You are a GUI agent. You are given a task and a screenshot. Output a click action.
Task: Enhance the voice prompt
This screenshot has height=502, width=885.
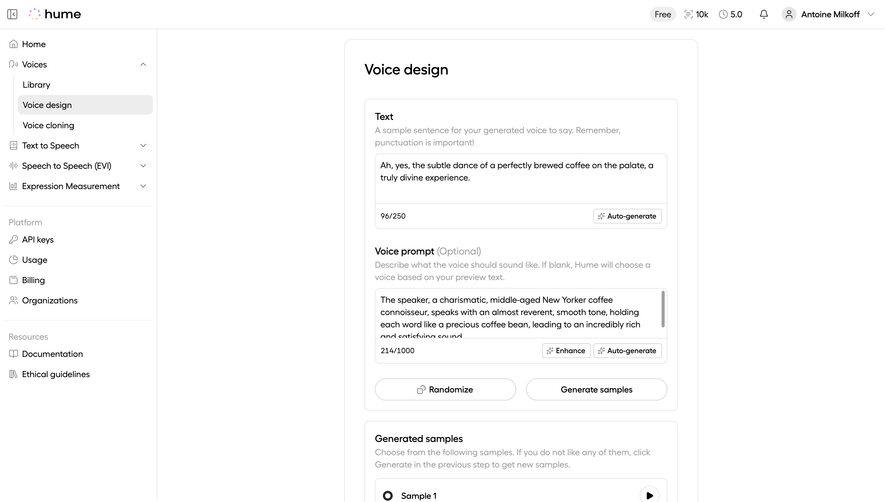pos(566,351)
